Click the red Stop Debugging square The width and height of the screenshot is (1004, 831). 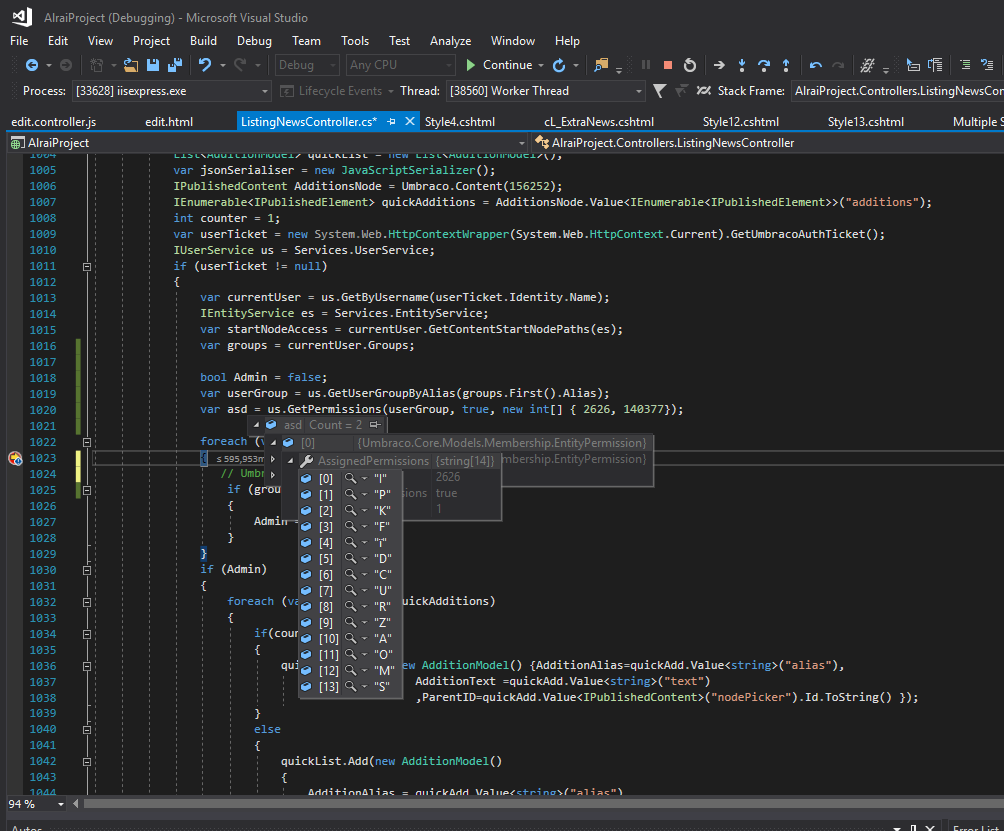668,65
